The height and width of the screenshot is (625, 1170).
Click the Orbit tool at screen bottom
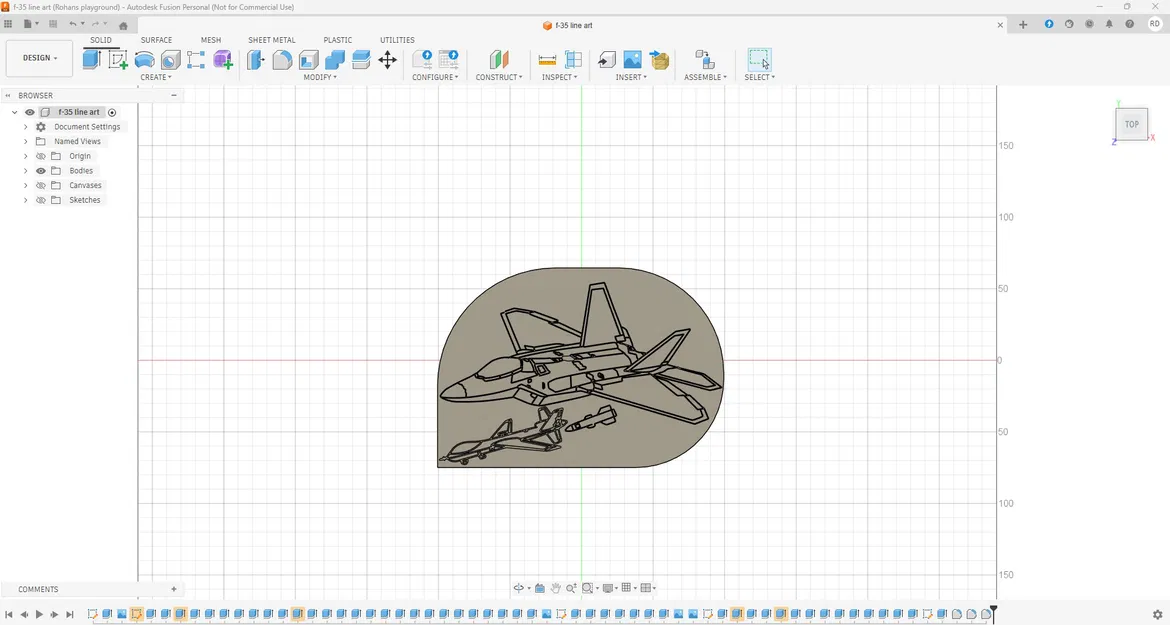tap(519, 588)
